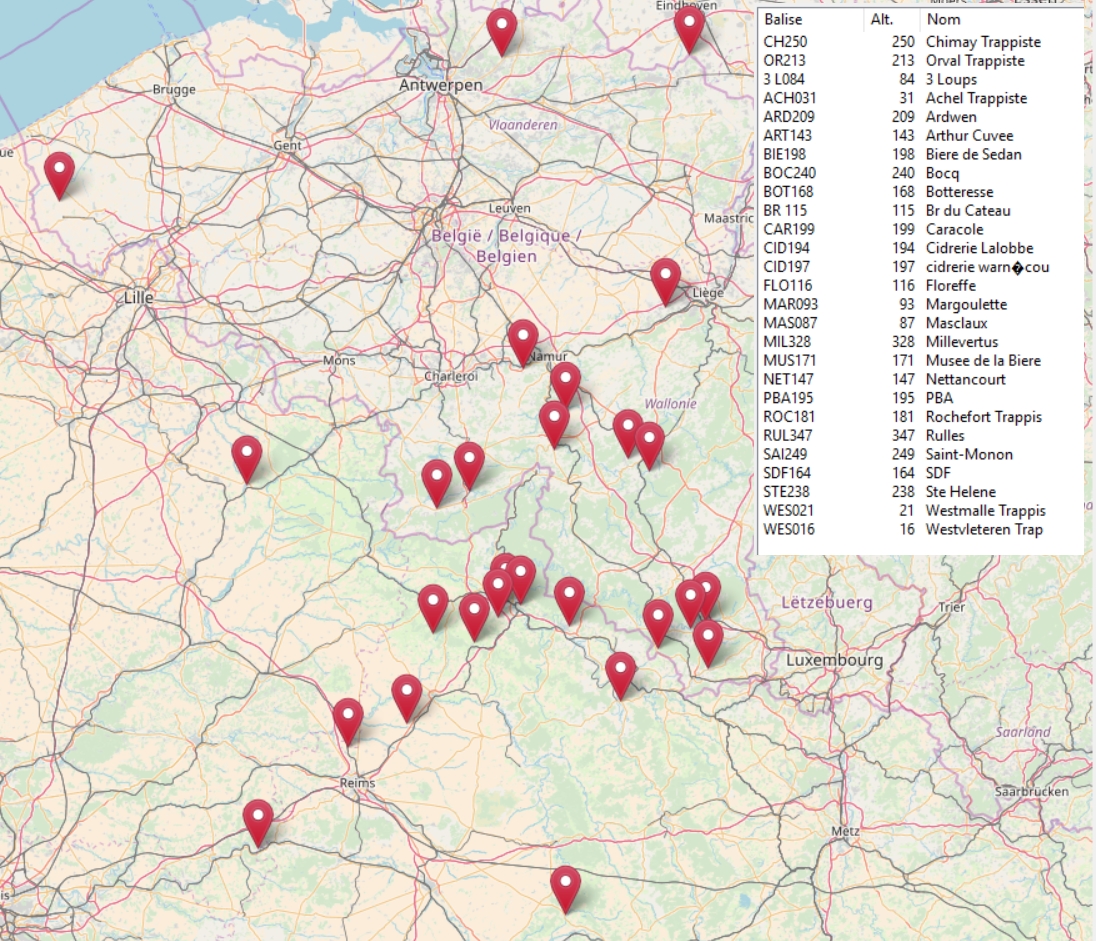Select the lone marker southeast of Lille
Screen dimensions: 1096x941
point(247,455)
